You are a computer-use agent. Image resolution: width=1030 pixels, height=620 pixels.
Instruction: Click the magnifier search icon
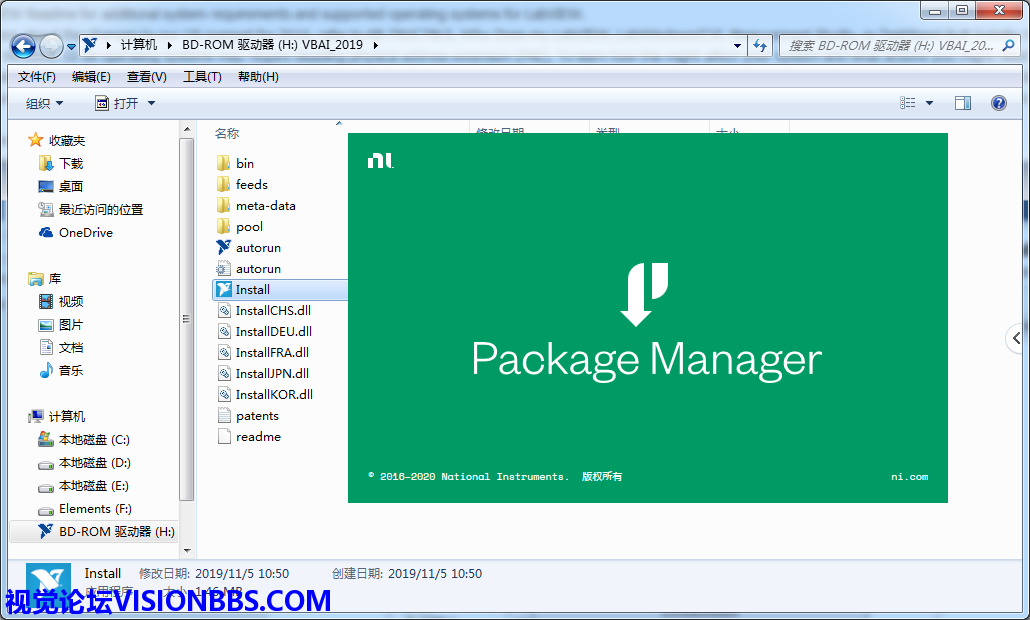[x=1008, y=45]
